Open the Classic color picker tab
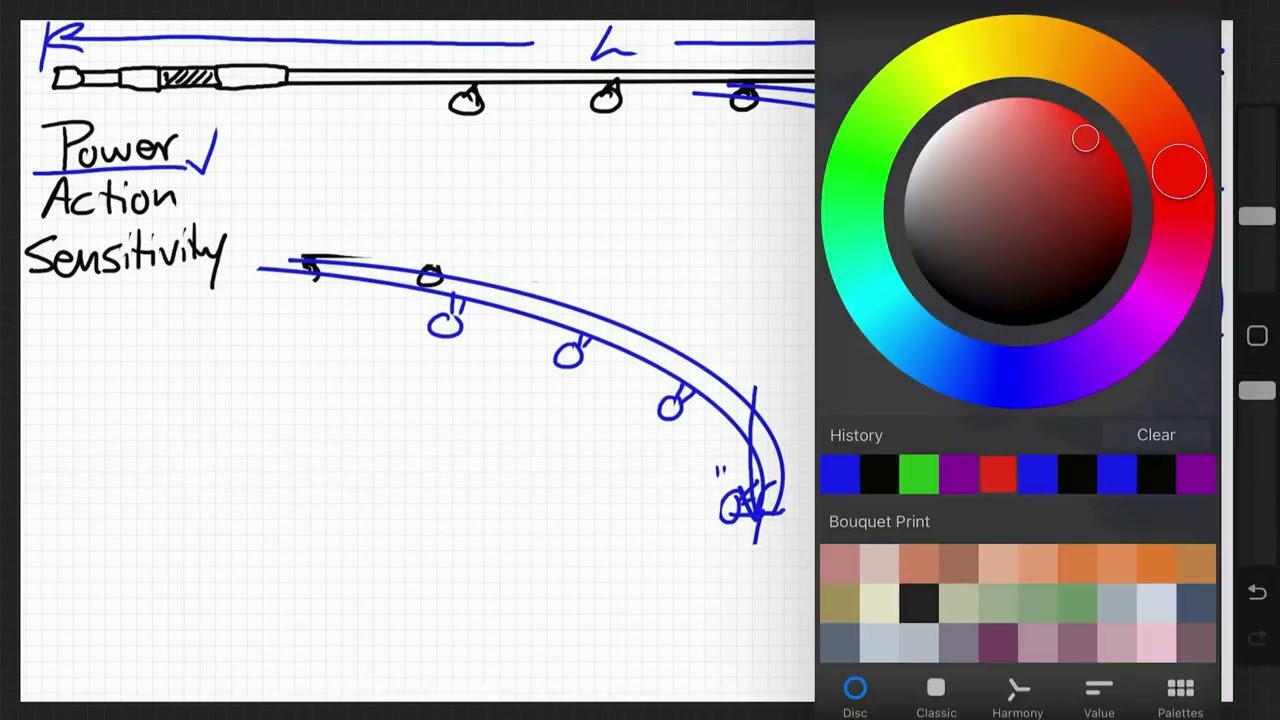Screen dimensions: 1280x720 936,697
